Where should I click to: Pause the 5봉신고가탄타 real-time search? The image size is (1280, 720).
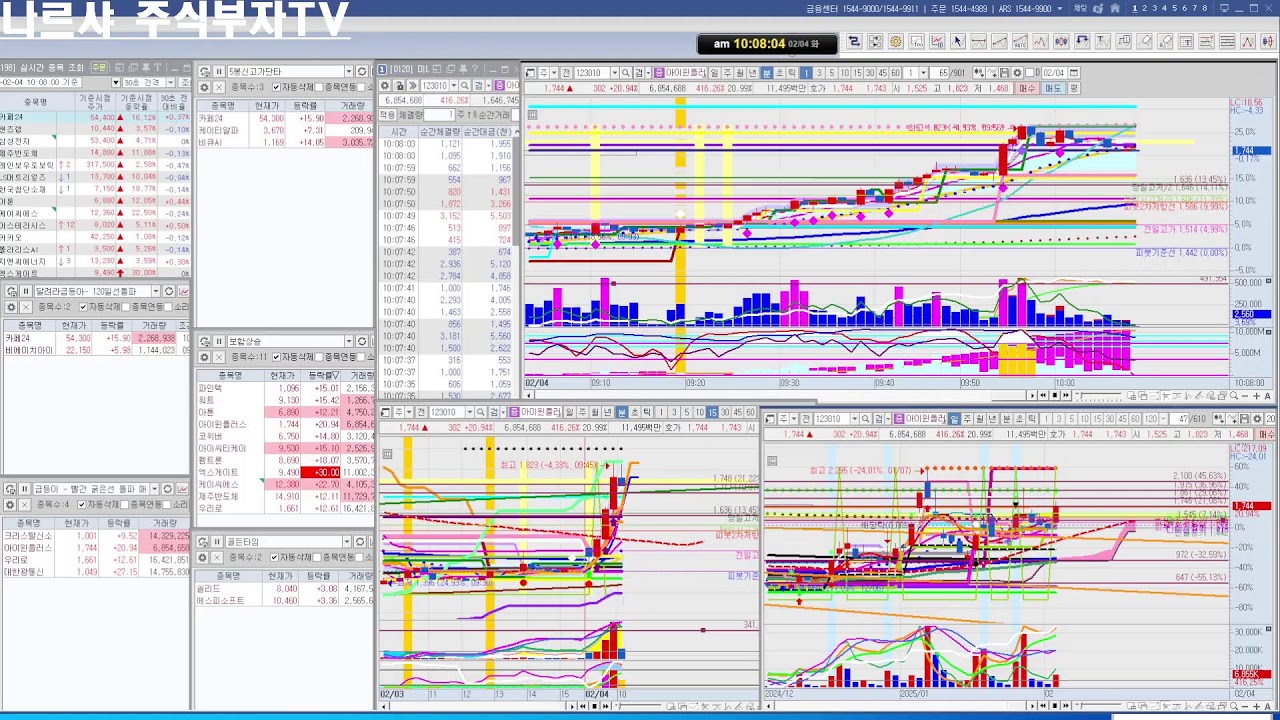point(219,72)
